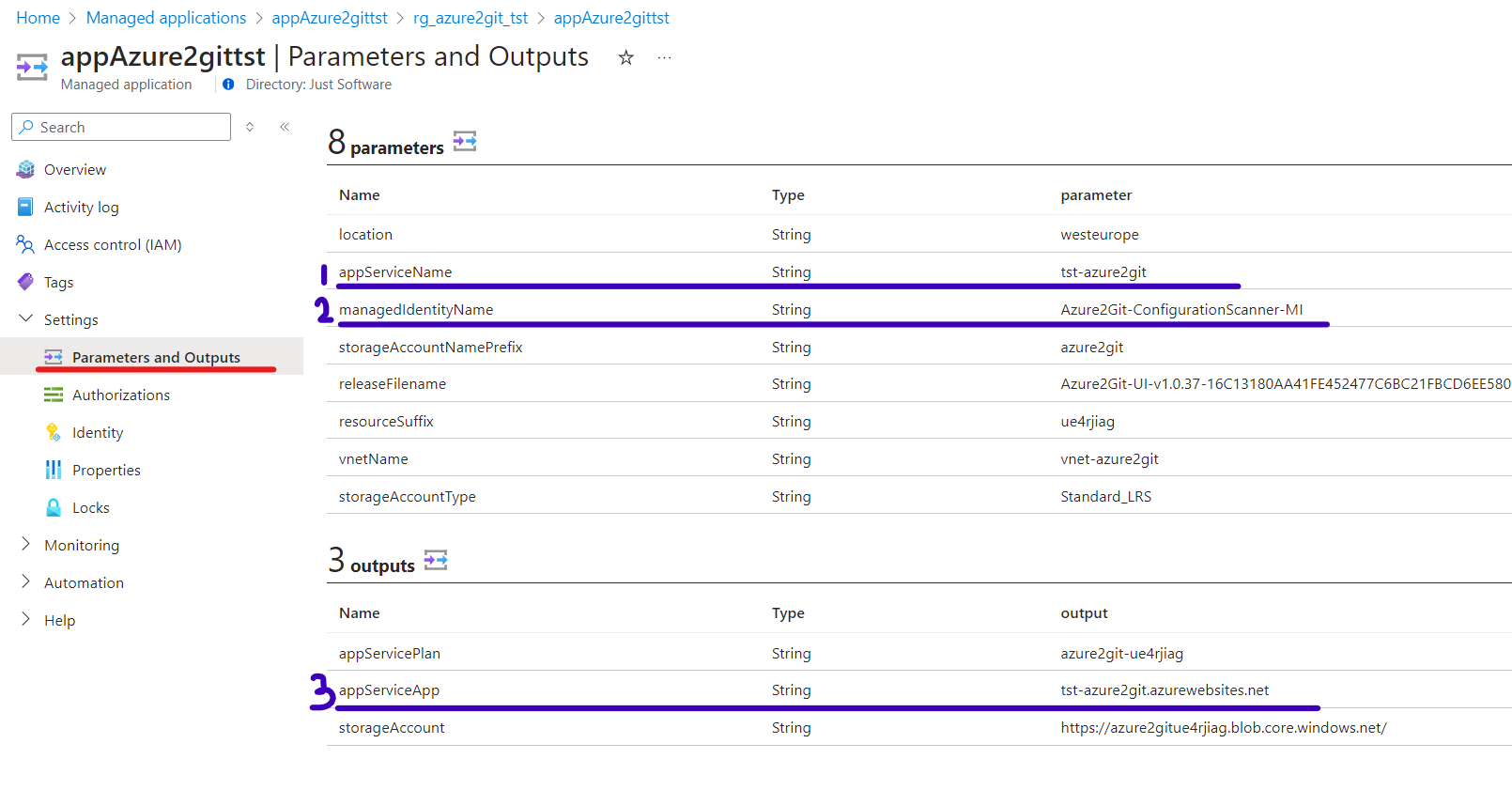Click the Overview cube icon
Viewport: 1512px width, 790px height.
point(25,169)
